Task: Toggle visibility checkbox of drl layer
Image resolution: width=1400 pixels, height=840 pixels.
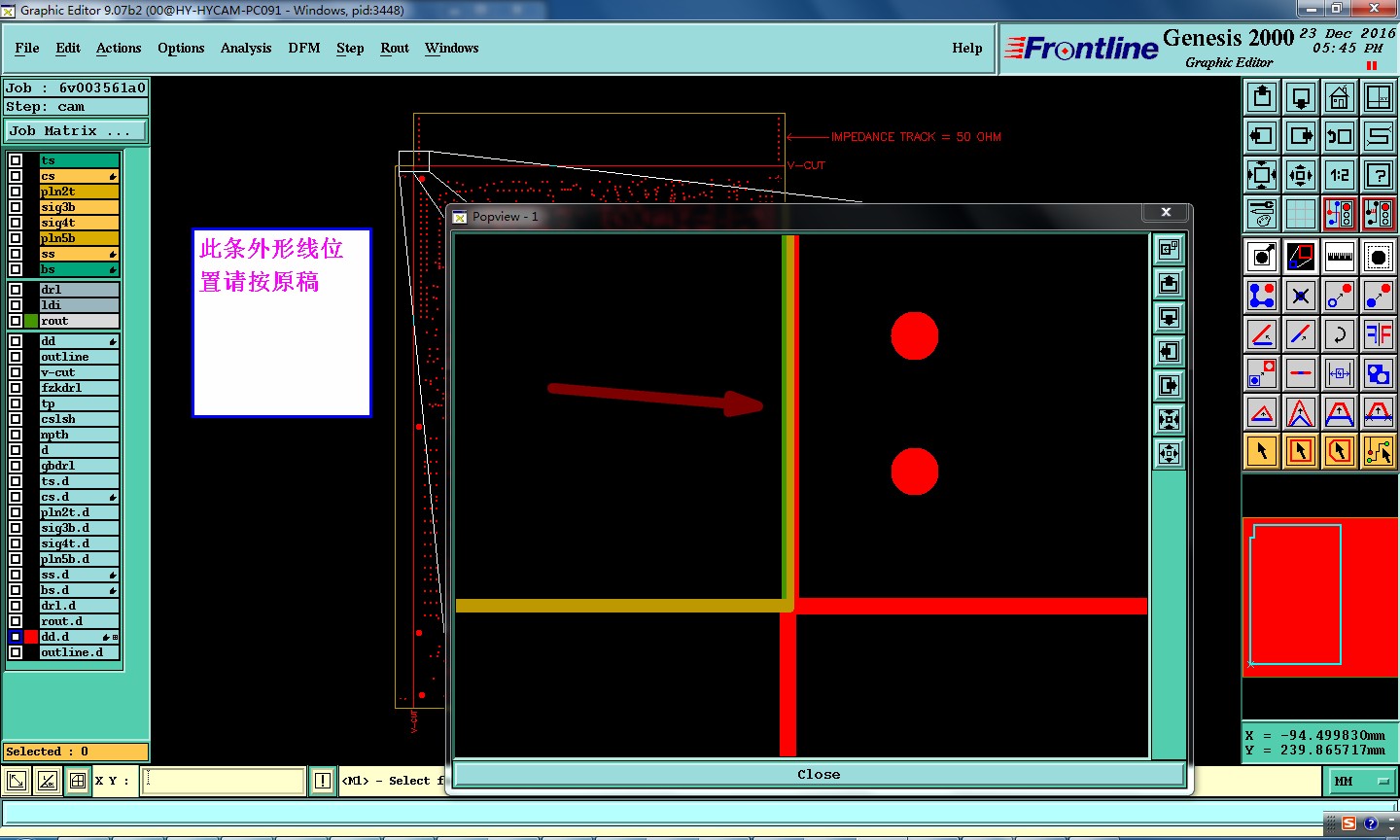Action: pos(16,290)
